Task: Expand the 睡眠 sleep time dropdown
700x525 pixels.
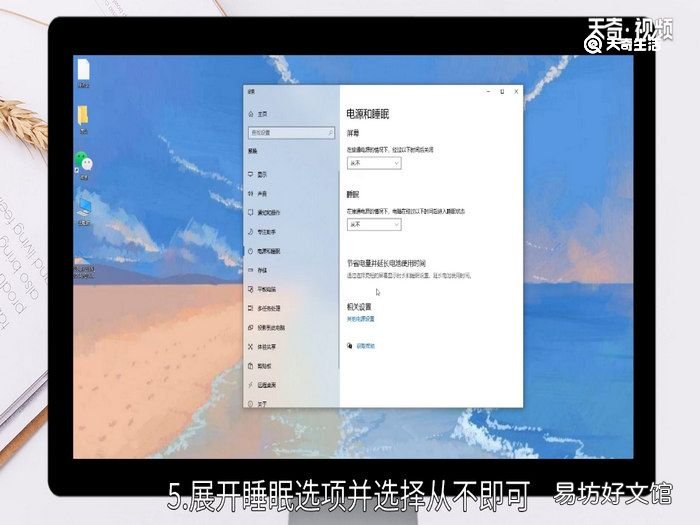Action: 374,225
